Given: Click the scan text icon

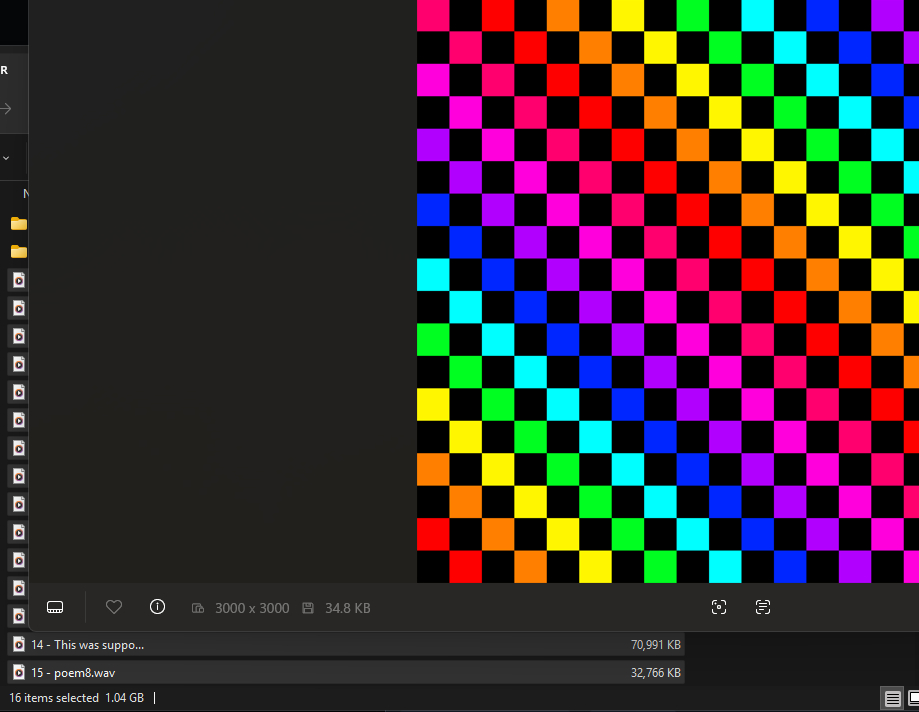Looking at the screenshot, I should [763, 607].
